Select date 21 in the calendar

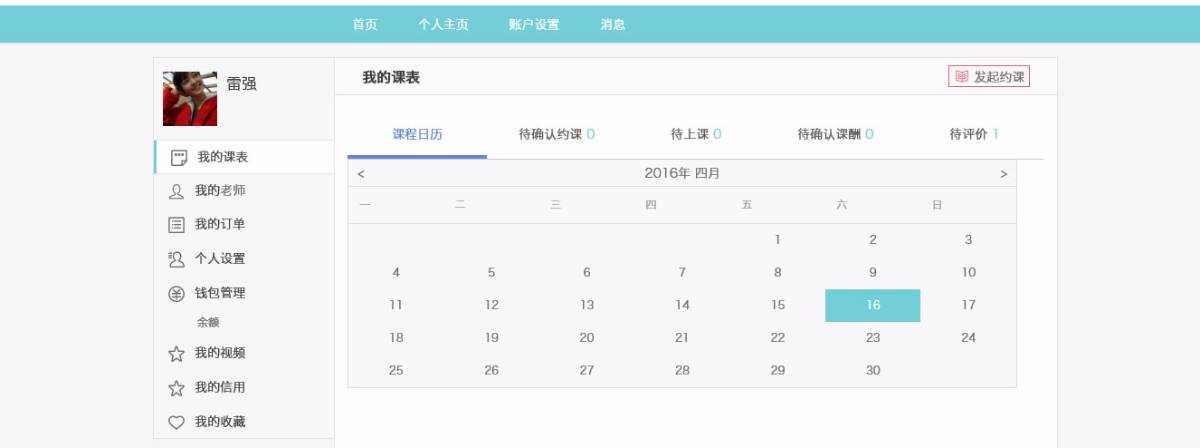682,338
